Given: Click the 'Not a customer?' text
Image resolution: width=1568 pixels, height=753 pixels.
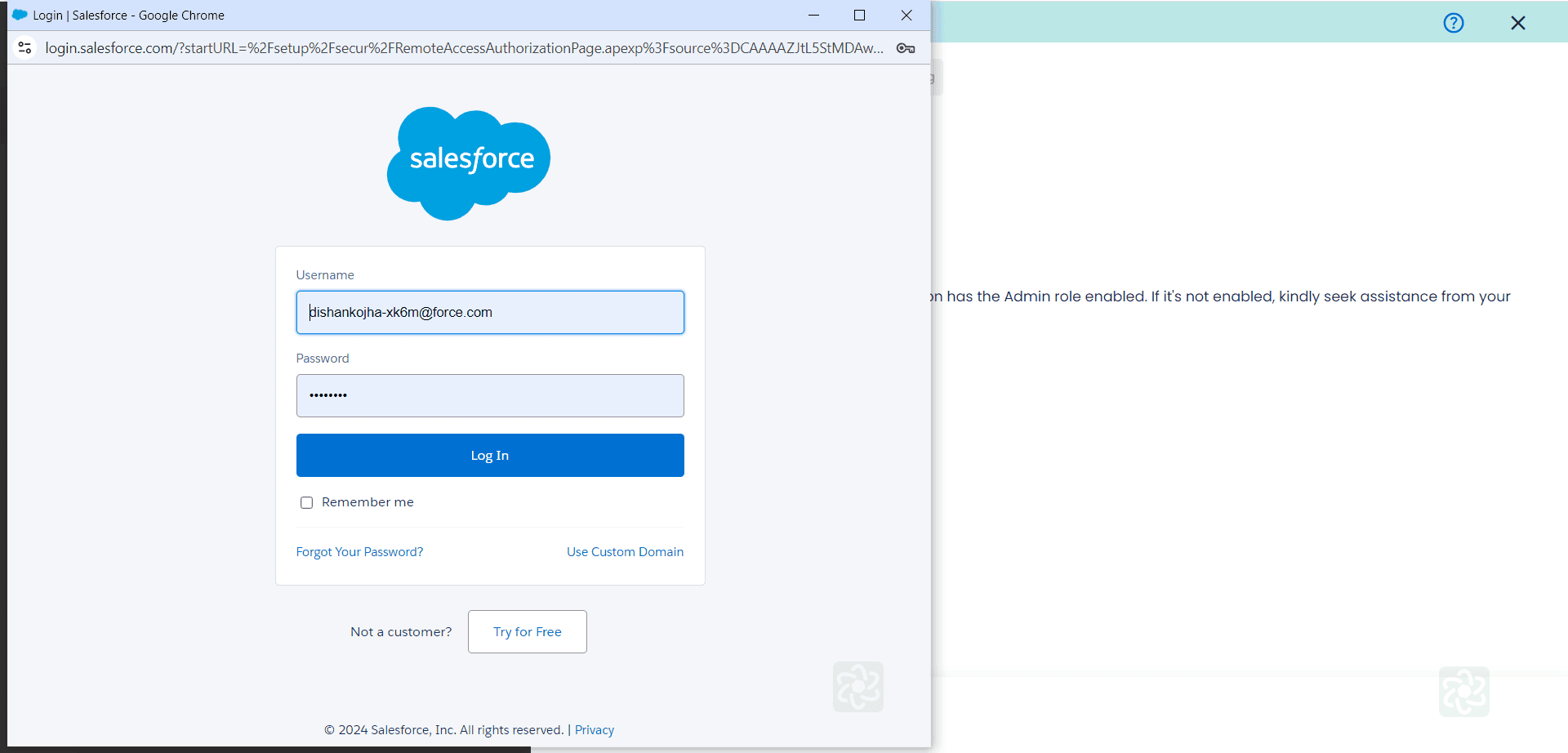Looking at the screenshot, I should (x=401, y=632).
